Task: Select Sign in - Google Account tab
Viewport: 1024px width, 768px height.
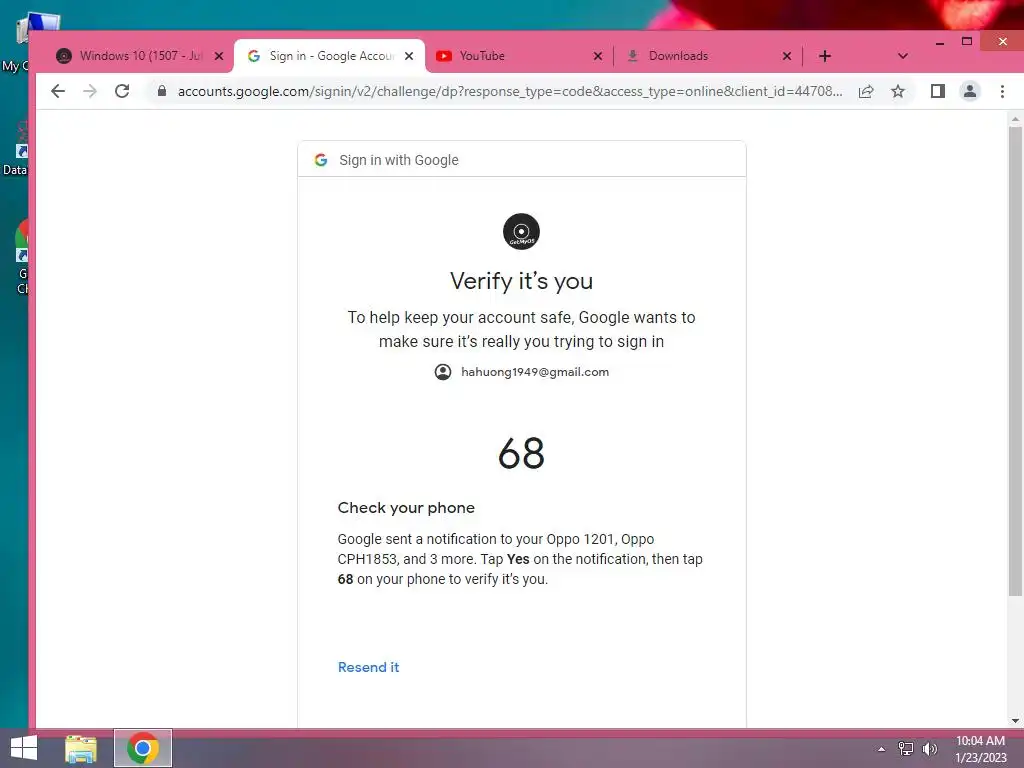Action: 329,56
